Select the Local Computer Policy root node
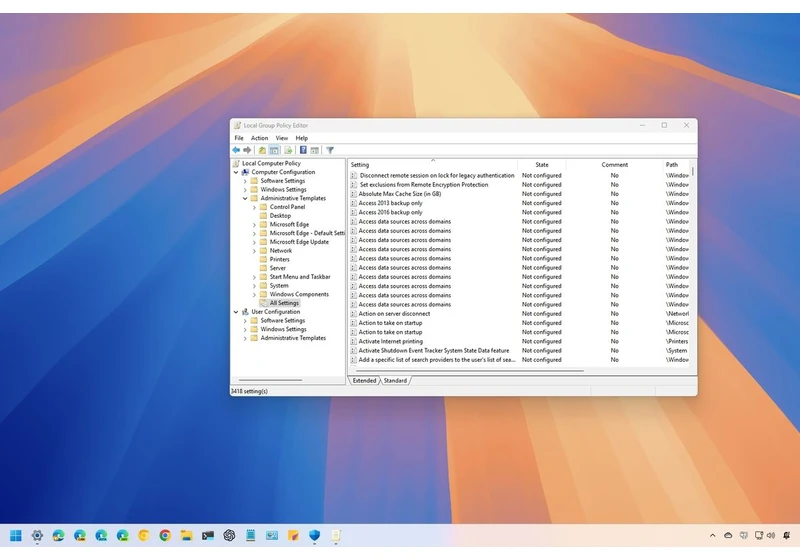This screenshot has height=560, width=800. [x=271, y=163]
